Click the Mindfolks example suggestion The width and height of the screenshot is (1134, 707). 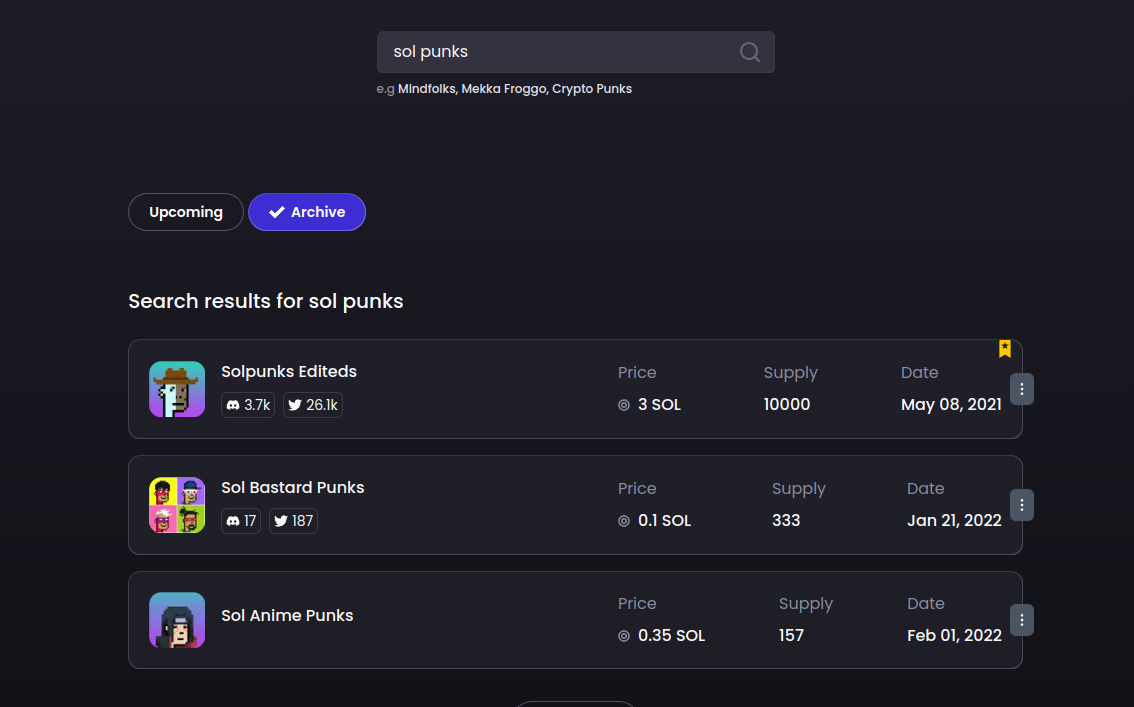[x=427, y=89]
